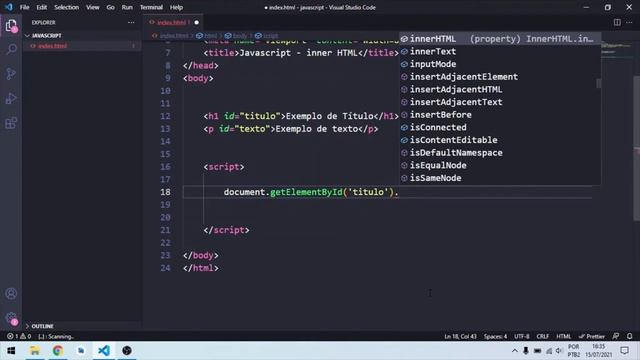Click the feedback icon in status bar
Image resolution: width=640 pixels, height=360 pixels.
[x=616, y=336]
